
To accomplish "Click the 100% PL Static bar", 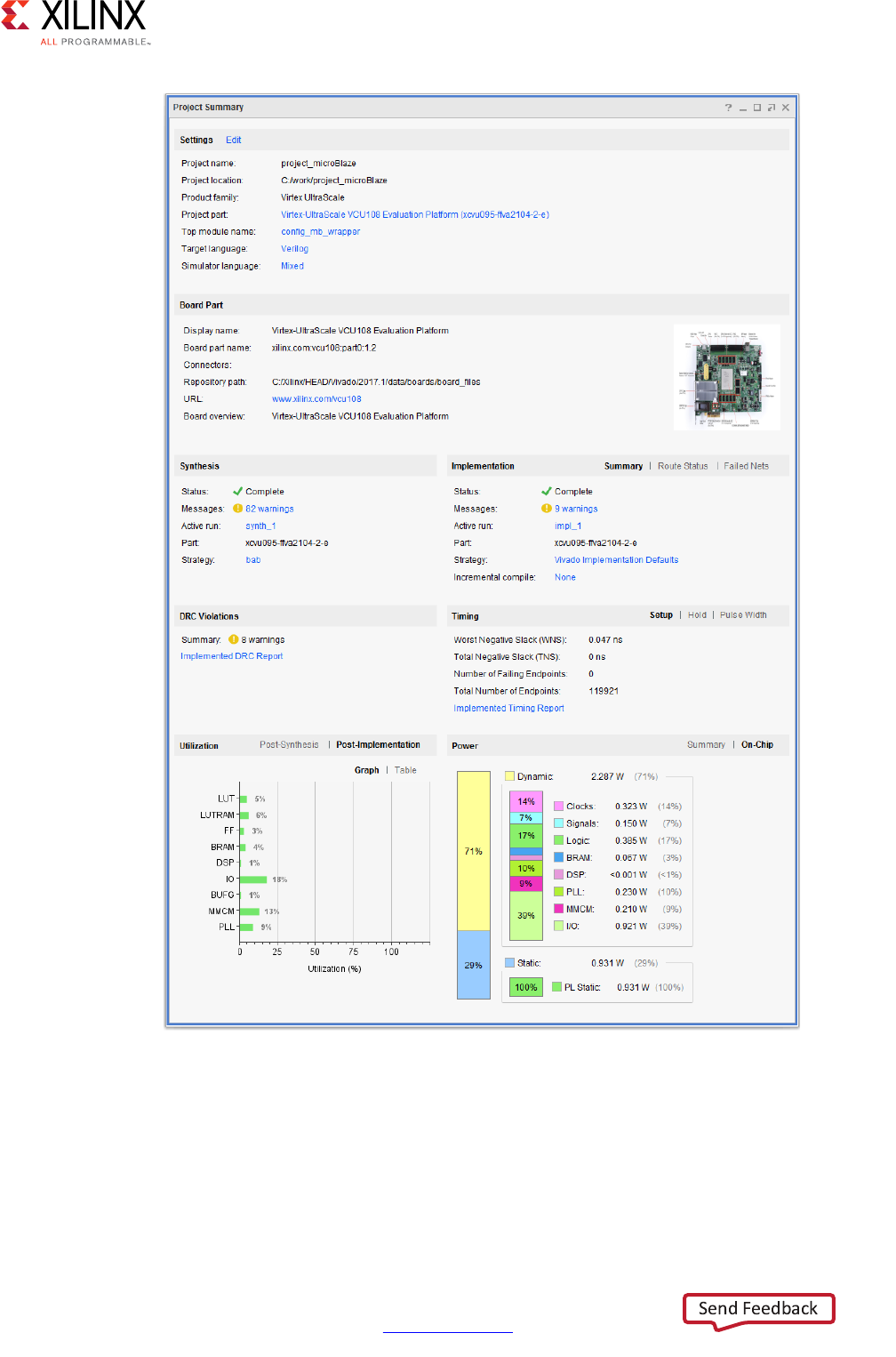I will pyautogui.click(x=526, y=987).
